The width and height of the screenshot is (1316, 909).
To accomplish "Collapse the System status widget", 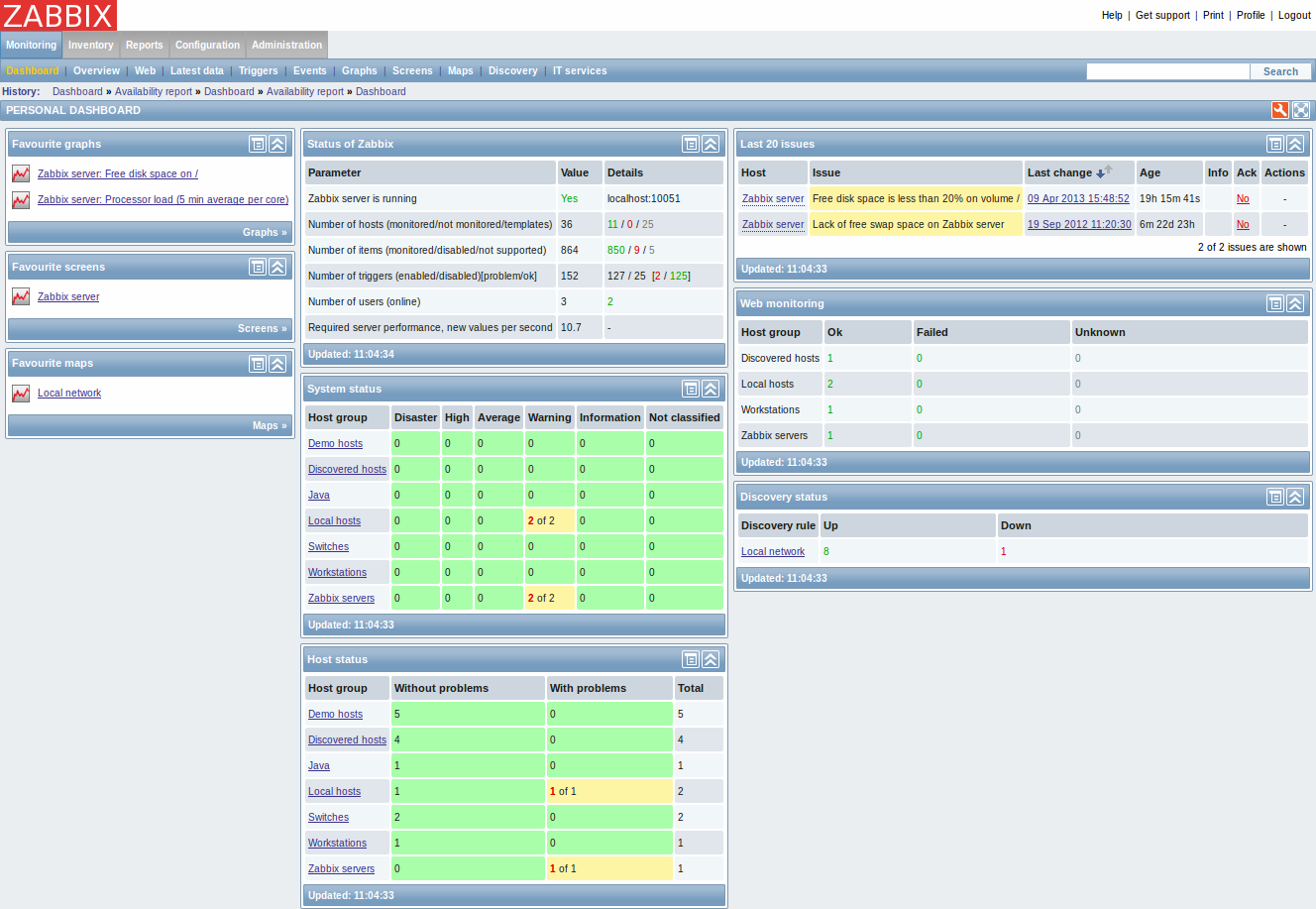I will 711,389.
